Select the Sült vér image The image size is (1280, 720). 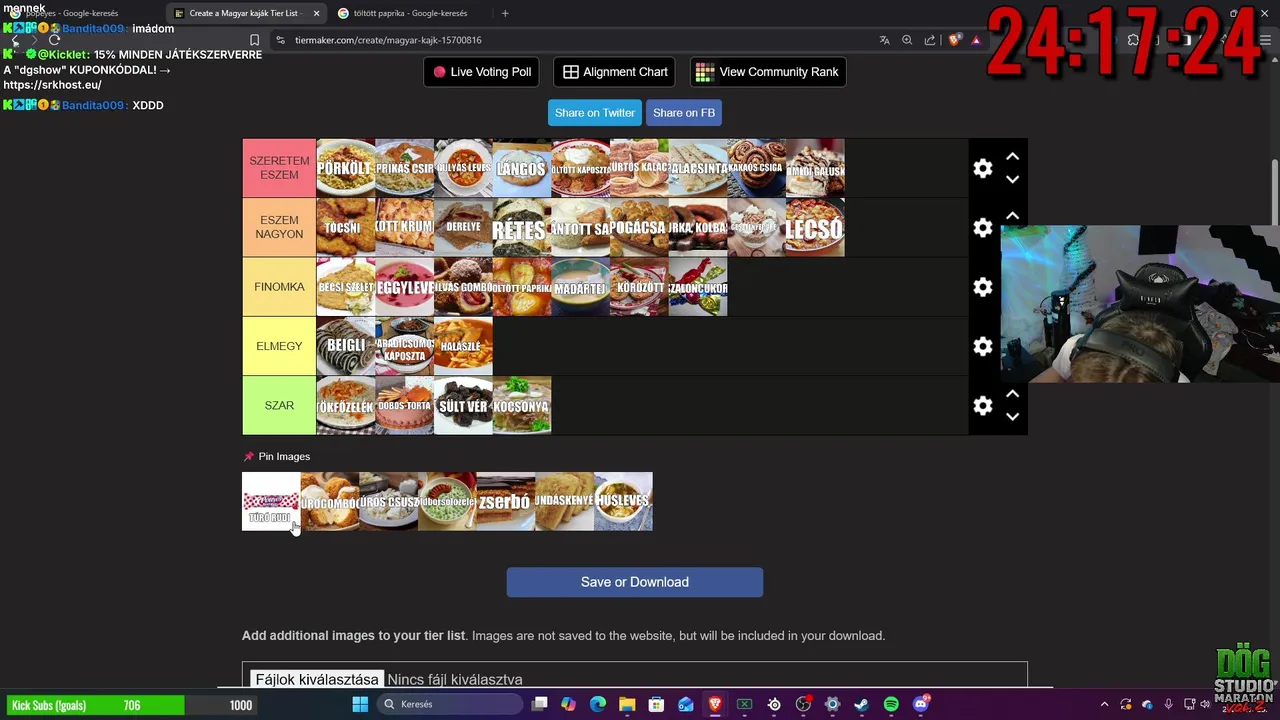[463, 405]
